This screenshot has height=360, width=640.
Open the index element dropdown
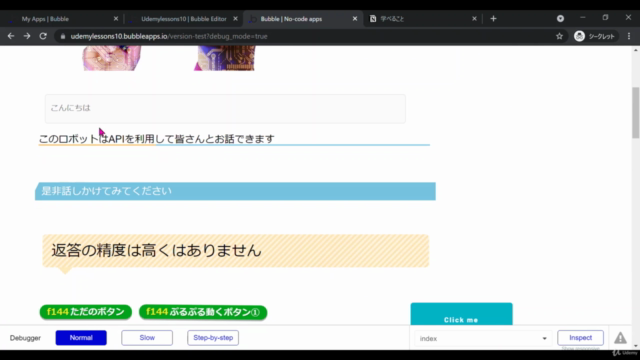483,338
